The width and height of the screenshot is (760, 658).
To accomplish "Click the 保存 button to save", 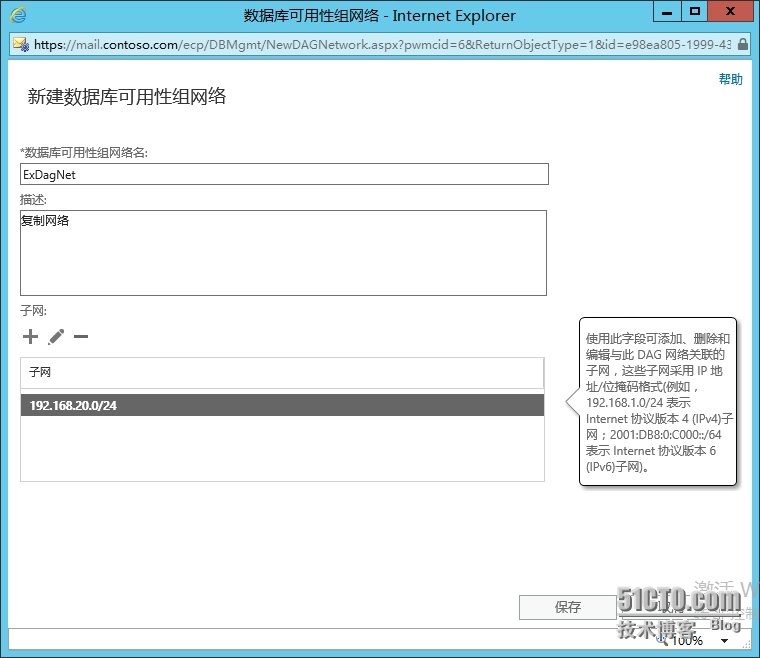I will click(x=567, y=607).
